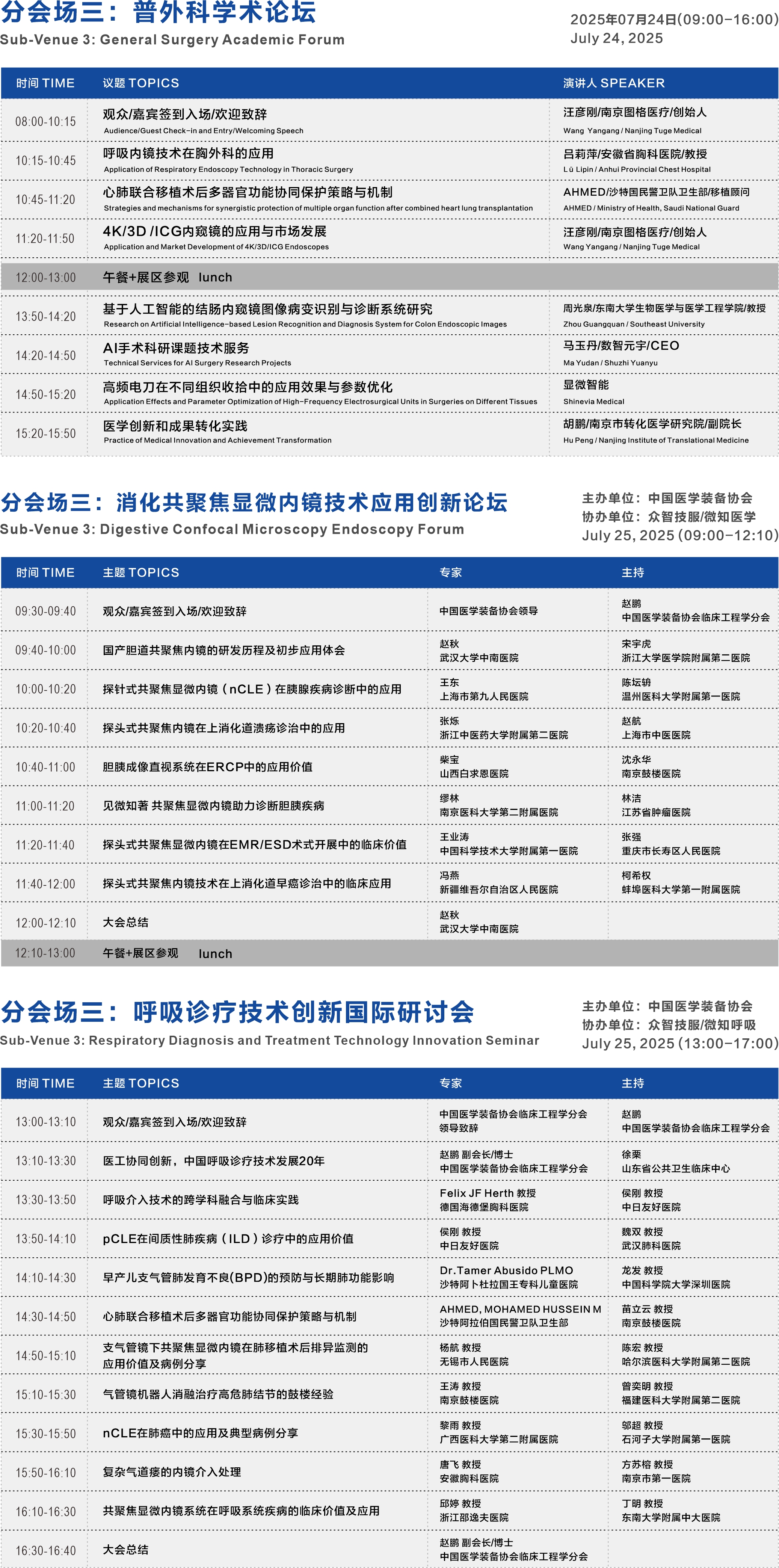Click 'July 25, 2025 (09:00-12:10)' date
Viewport: 779px width, 1568px height.
point(680,536)
